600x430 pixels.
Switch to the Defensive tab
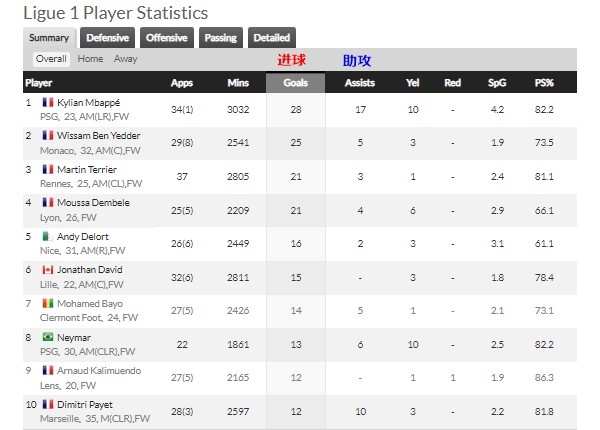pyautogui.click(x=108, y=37)
